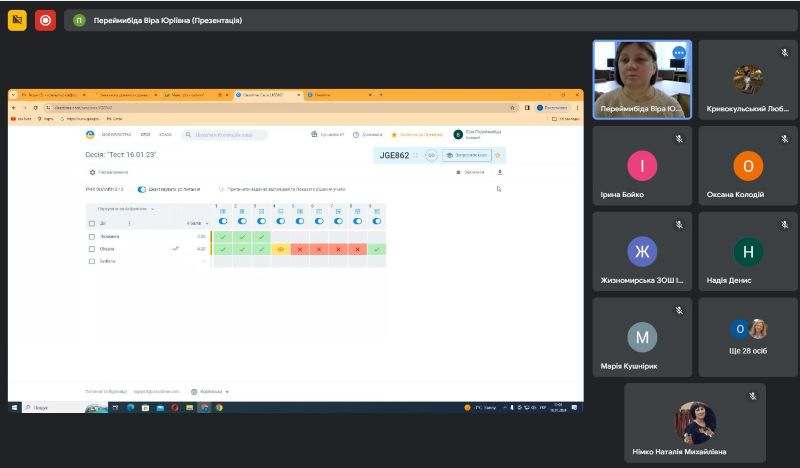Image resolution: width=800 pixels, height=468 pixels.
Task: Click the download results icon
Action: click(499, 173)
